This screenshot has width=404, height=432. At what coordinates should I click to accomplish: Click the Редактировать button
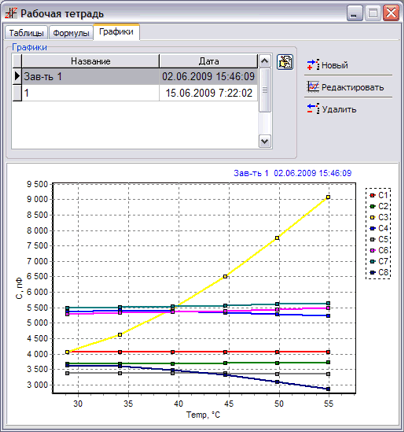click(346, 87)
